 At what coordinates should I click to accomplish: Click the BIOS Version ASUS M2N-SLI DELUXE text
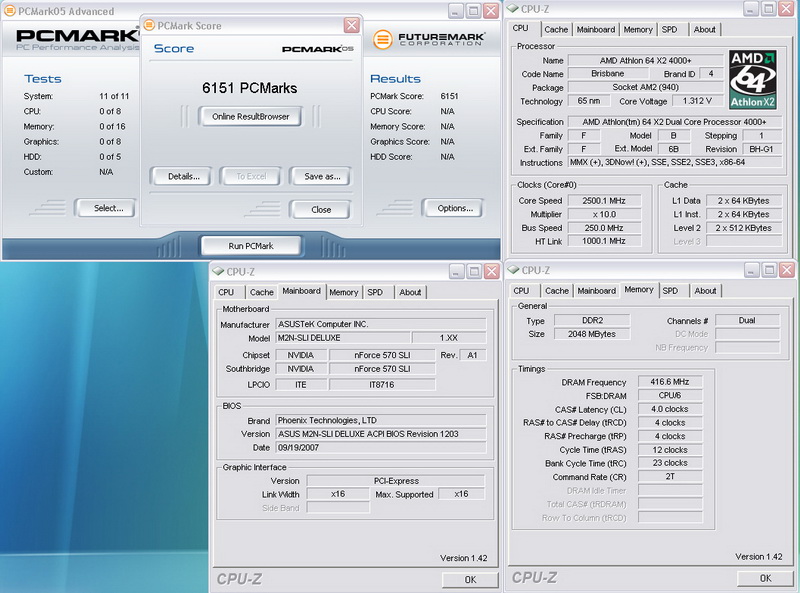pyautogui.click(x=381, y=434)
